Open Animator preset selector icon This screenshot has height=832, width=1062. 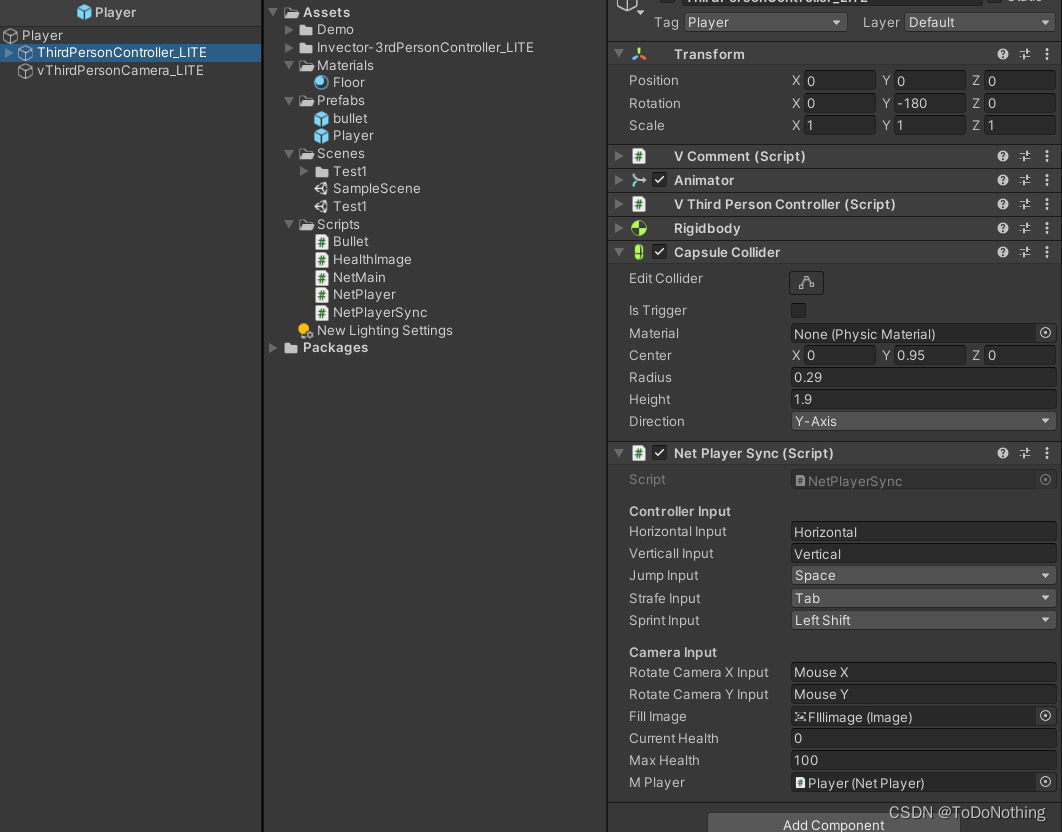coord(1025,180)
